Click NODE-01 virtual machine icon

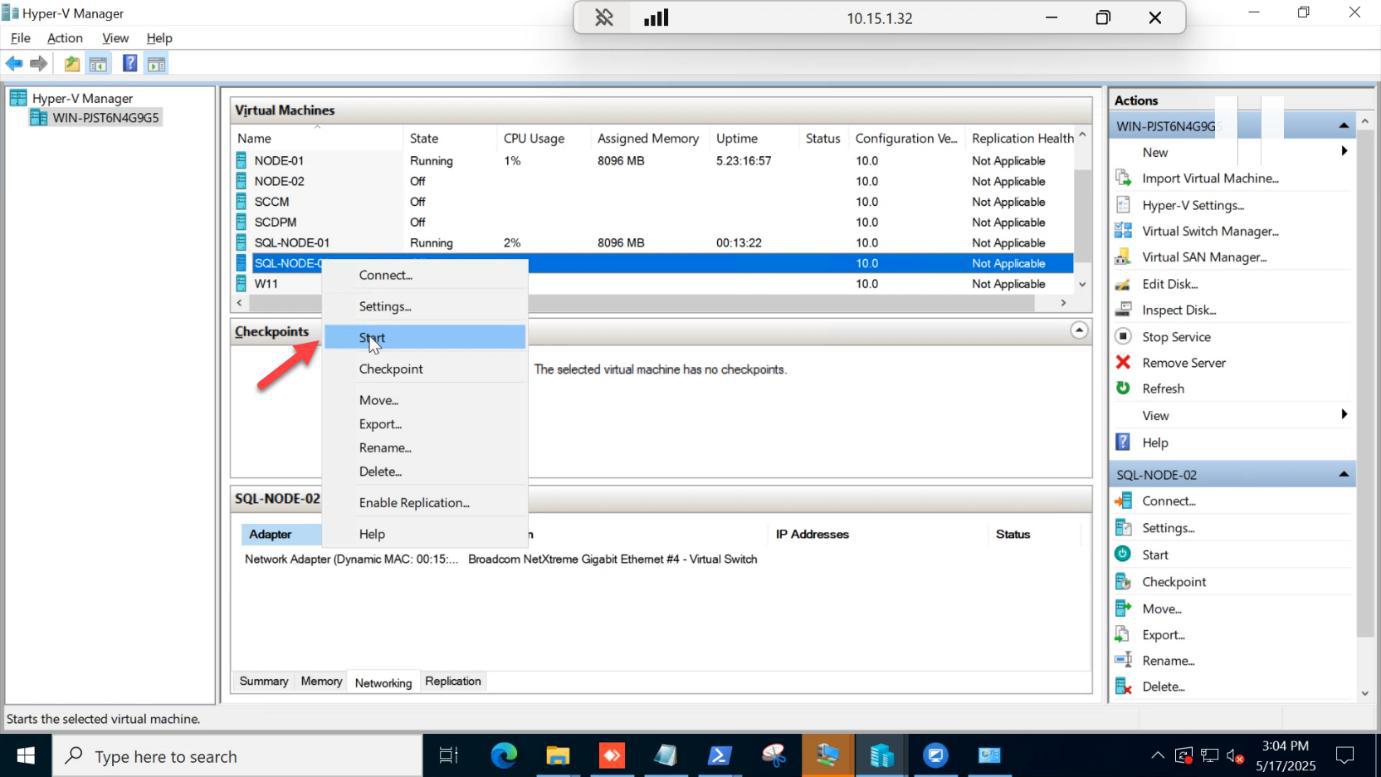(241, 160)
